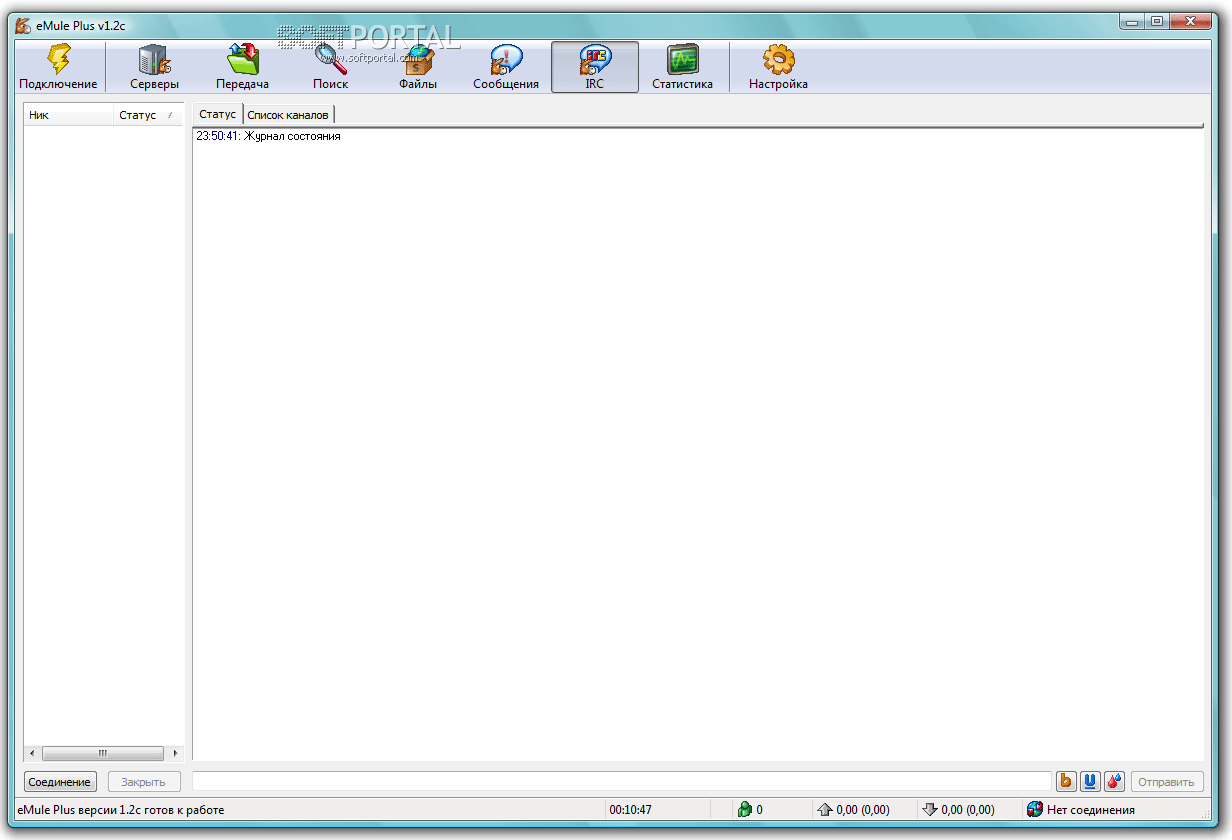Switch to the Статус tab
The height and width of the screenshot is (840, 1232).
(x=217, y=114)
